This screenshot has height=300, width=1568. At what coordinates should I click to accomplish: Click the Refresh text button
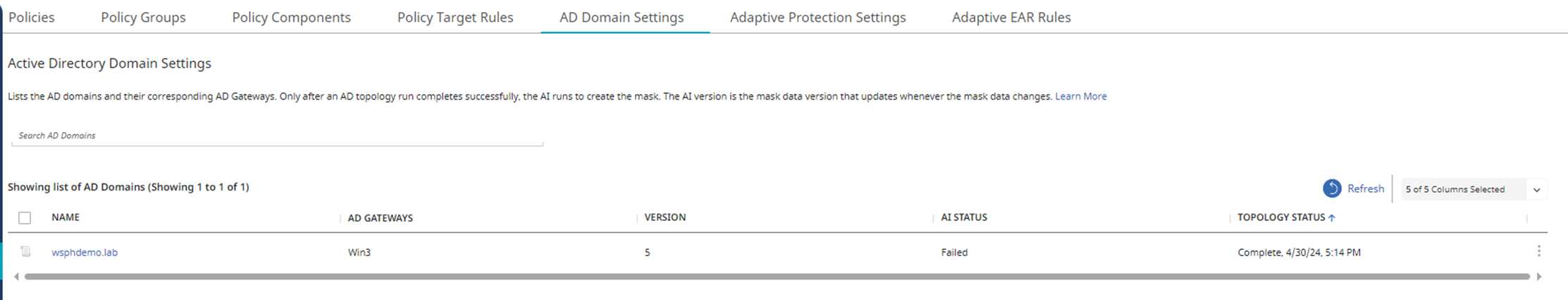(1366, 188)
